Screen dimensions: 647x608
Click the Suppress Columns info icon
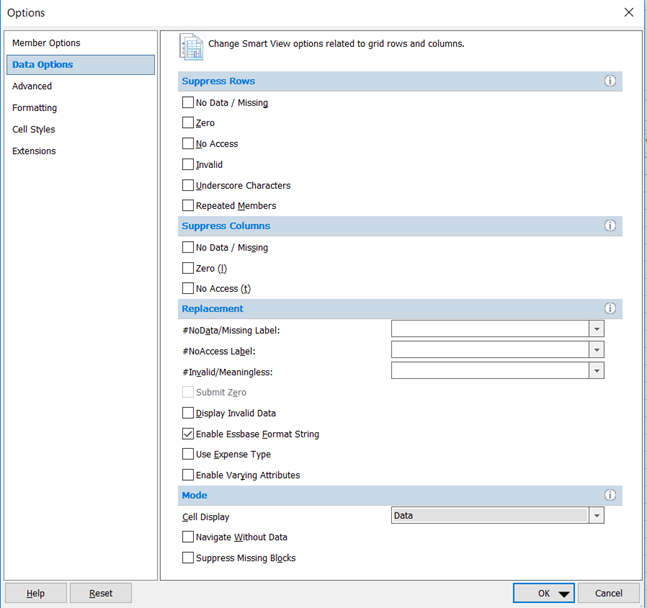(609, 226)
